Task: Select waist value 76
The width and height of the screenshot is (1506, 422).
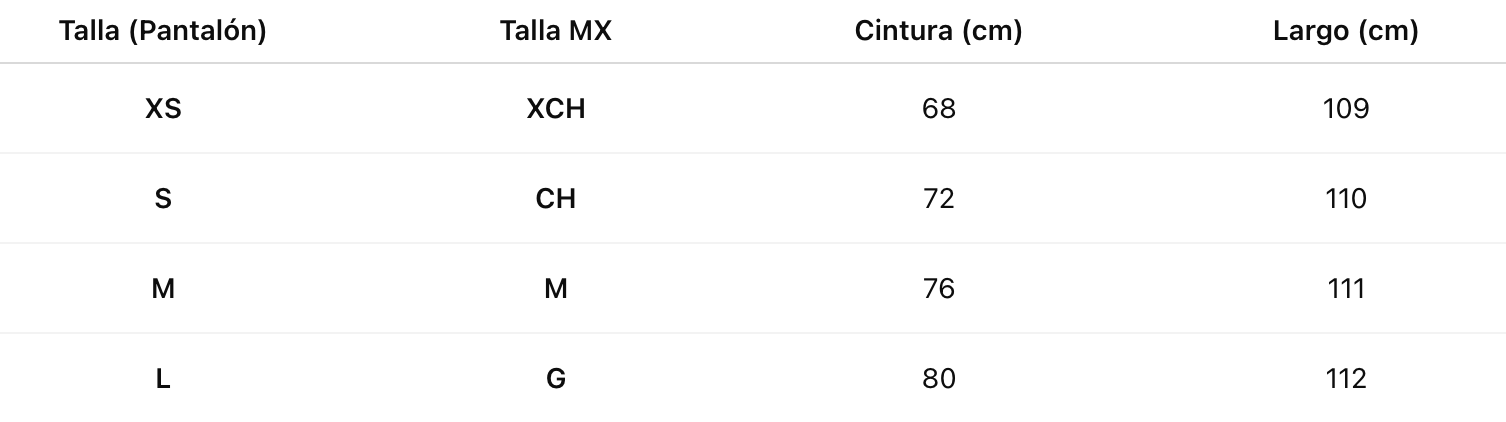Action: (938, 288)
